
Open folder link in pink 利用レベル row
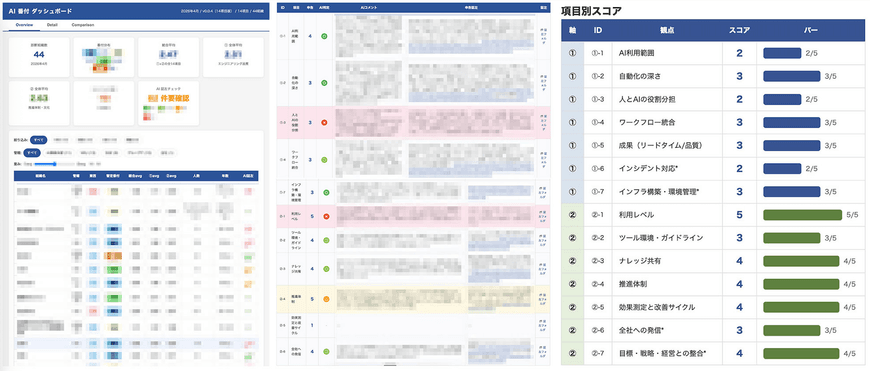click(x=542, y=216)
